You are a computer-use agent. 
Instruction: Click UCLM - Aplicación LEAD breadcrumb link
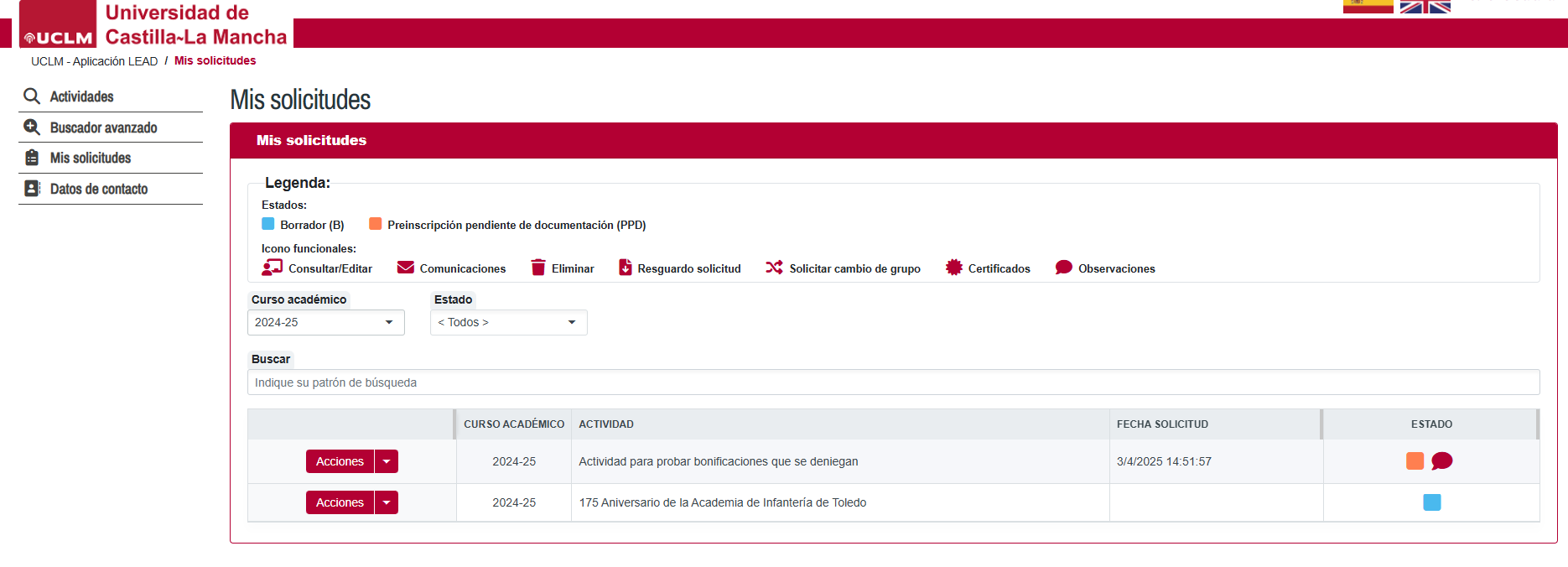point(94,61)
